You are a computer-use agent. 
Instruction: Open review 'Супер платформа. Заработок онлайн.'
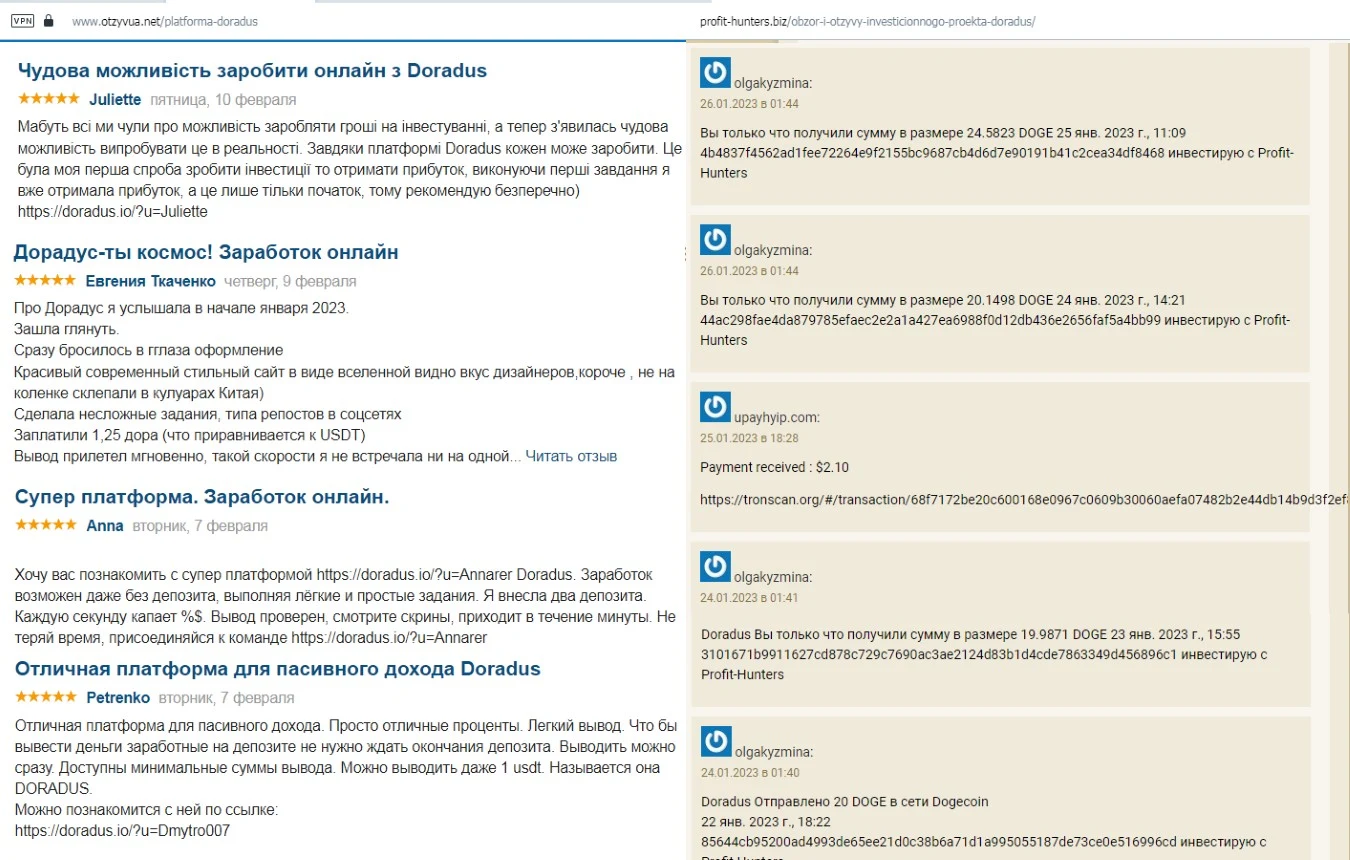(202, 497)
